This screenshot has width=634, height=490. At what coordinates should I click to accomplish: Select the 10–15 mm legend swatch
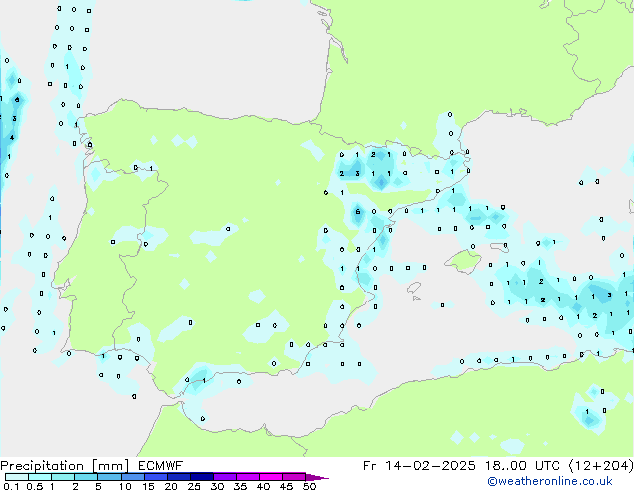pos(133,477)
